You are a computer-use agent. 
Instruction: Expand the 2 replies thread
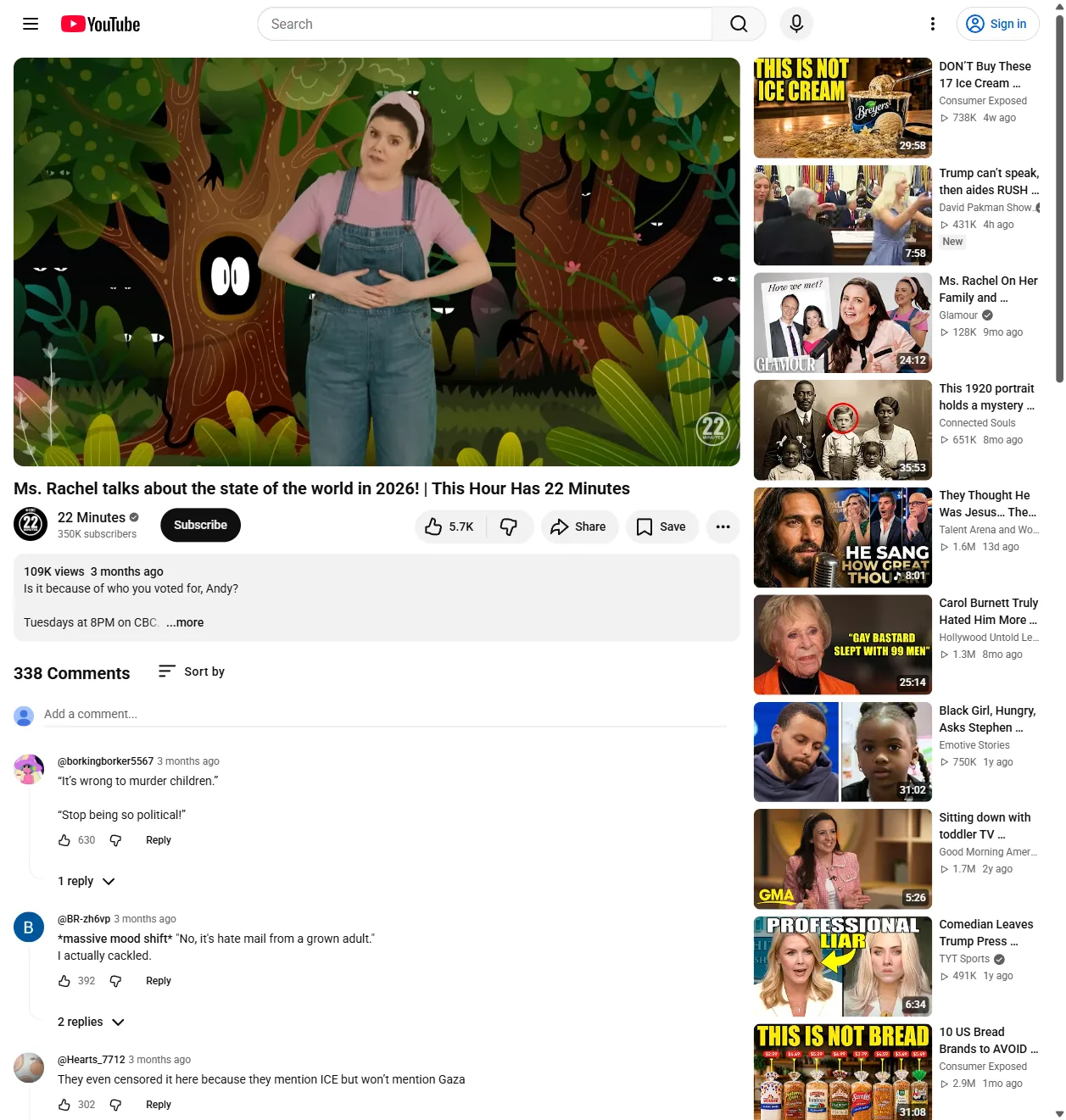[91, 1022]
